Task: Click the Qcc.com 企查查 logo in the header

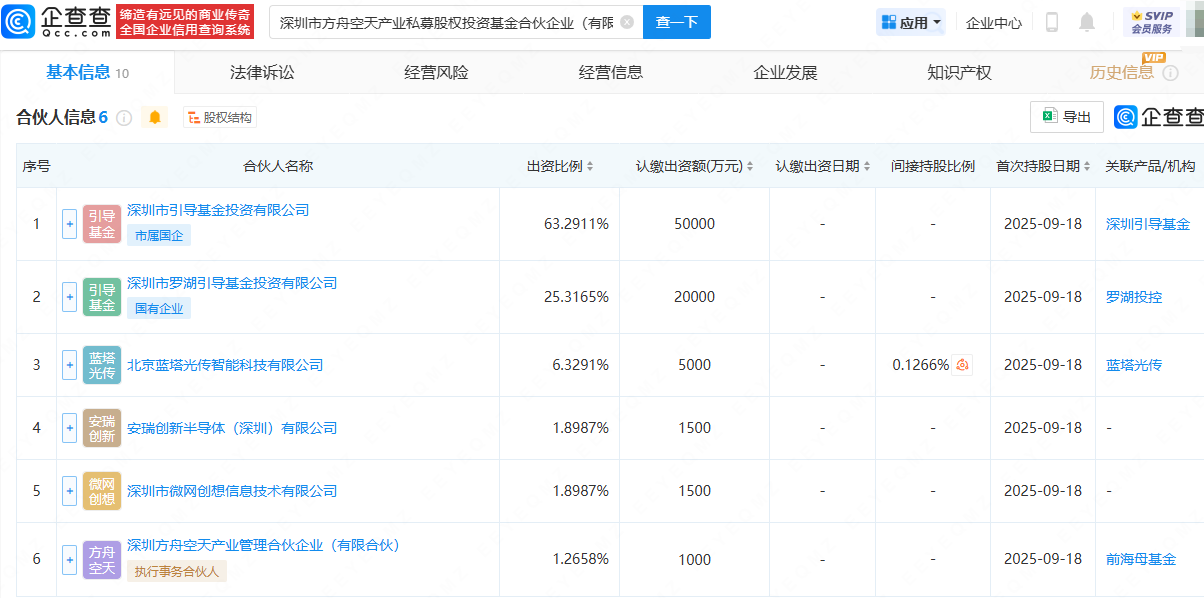Action: point(58,21)
